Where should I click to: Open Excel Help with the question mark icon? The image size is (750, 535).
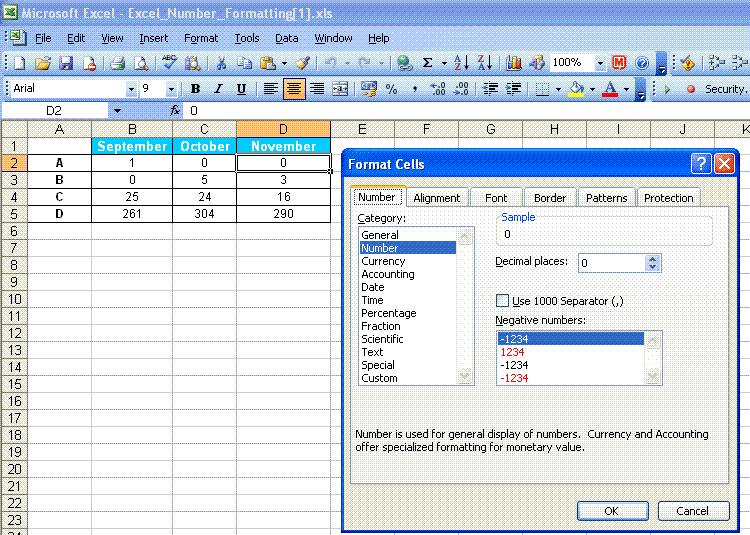(642, 63)
